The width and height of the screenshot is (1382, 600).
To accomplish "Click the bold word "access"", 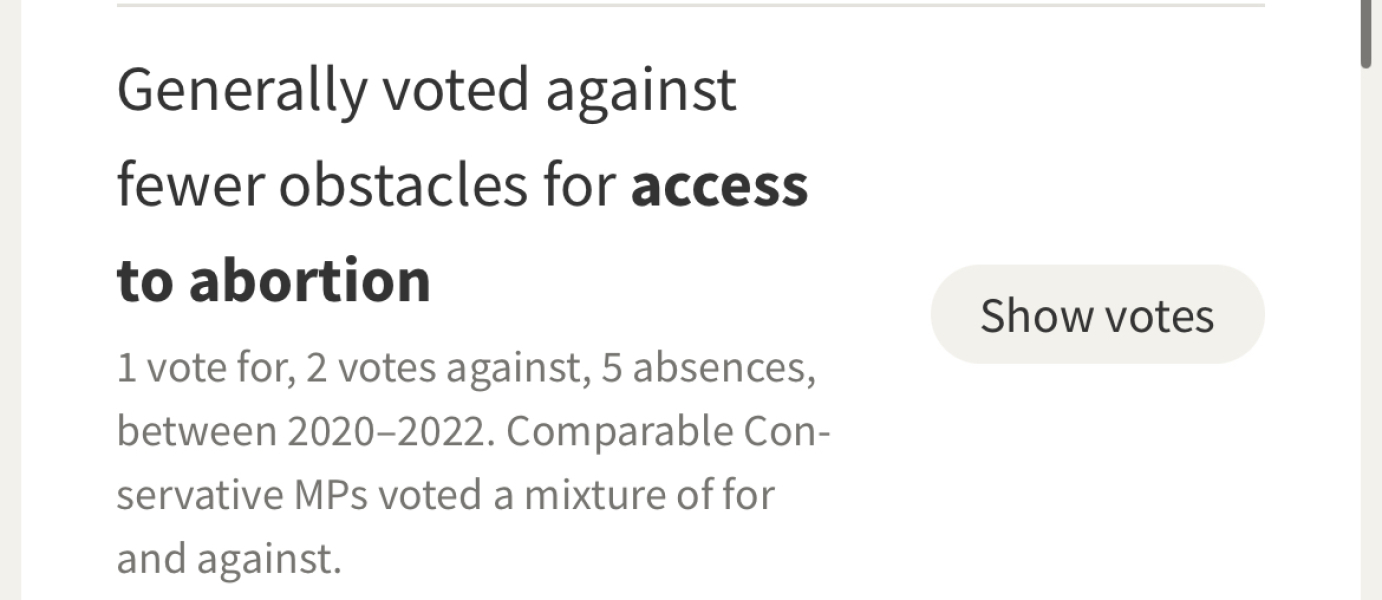I will [x=719, y=185].
